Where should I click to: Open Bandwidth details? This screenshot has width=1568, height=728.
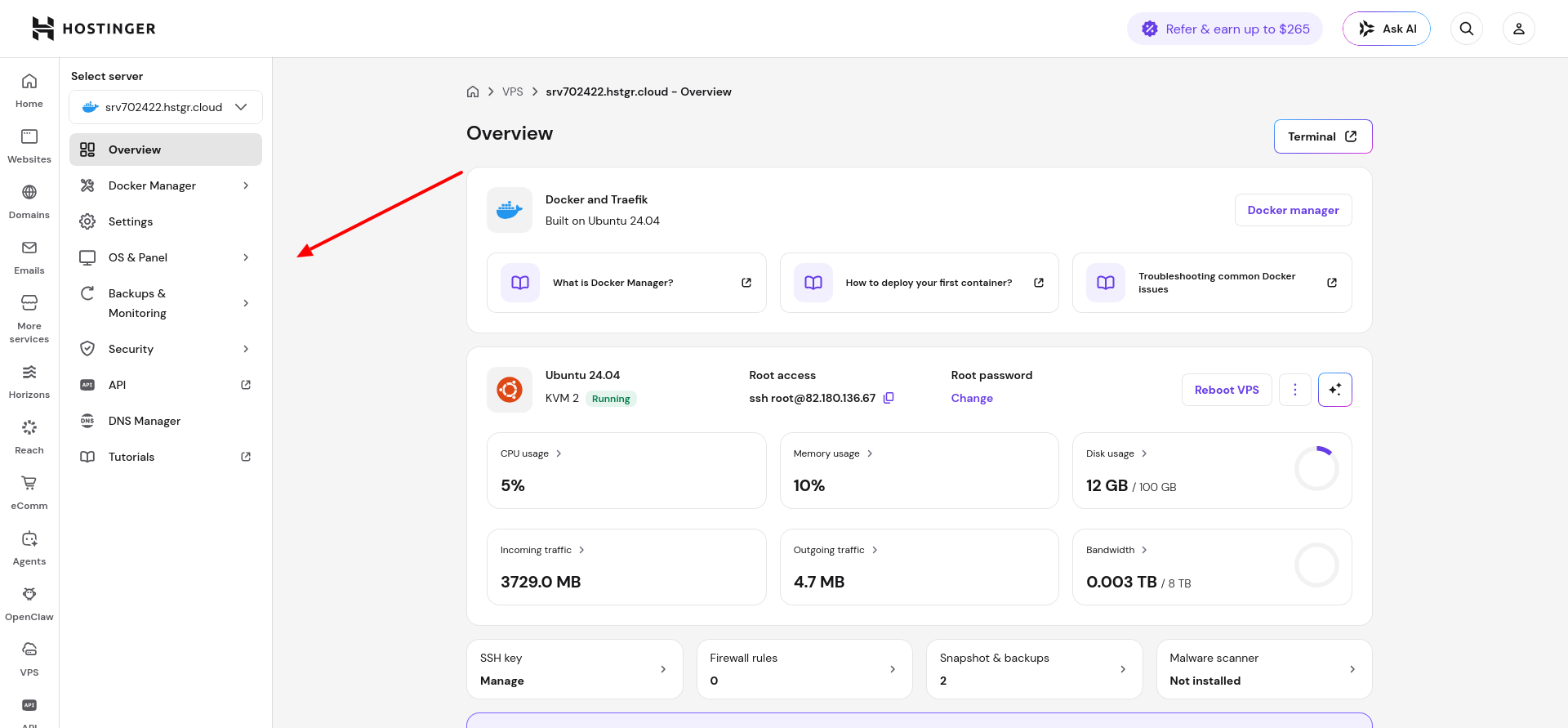pos(1116,550)
